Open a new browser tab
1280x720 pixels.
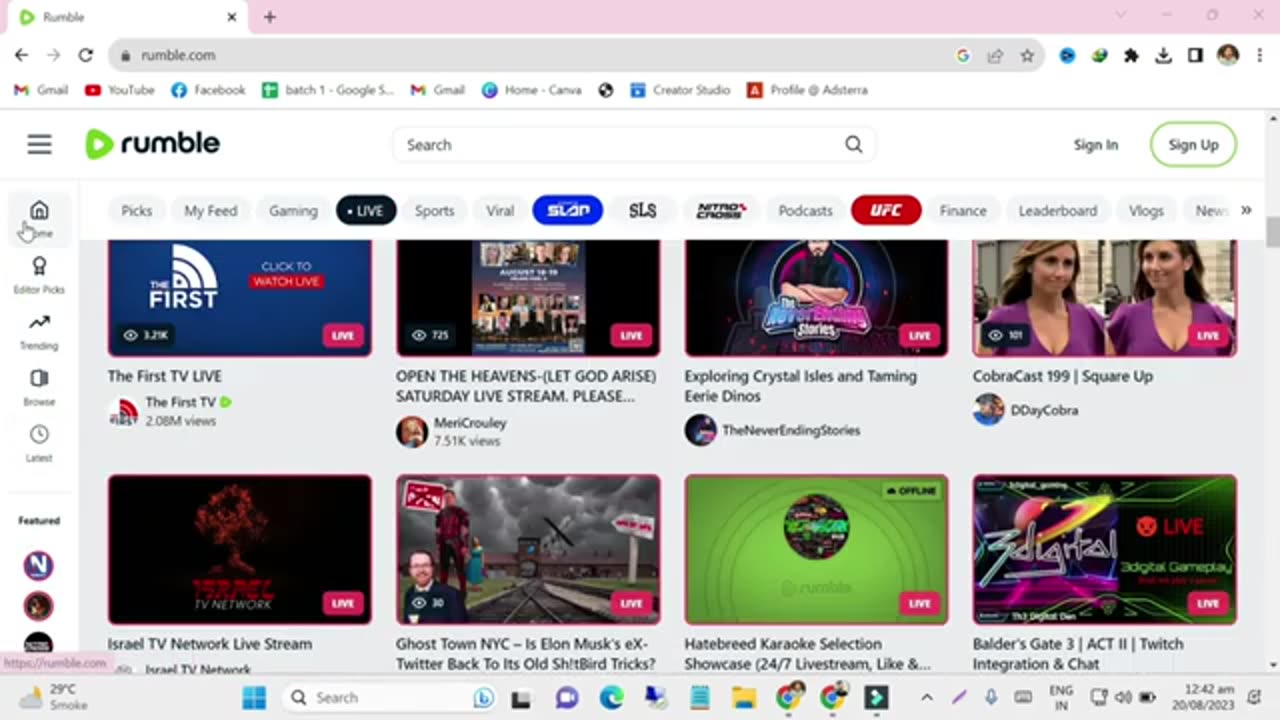pos(270,17)
